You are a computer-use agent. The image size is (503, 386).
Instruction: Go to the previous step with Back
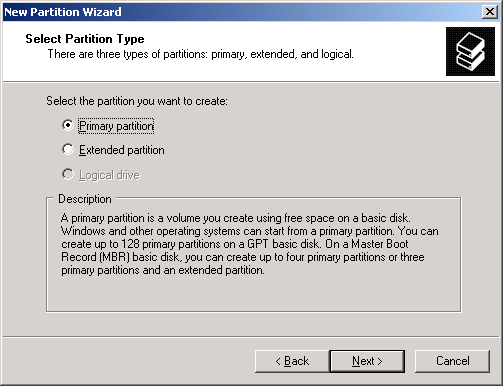(292, 361)
